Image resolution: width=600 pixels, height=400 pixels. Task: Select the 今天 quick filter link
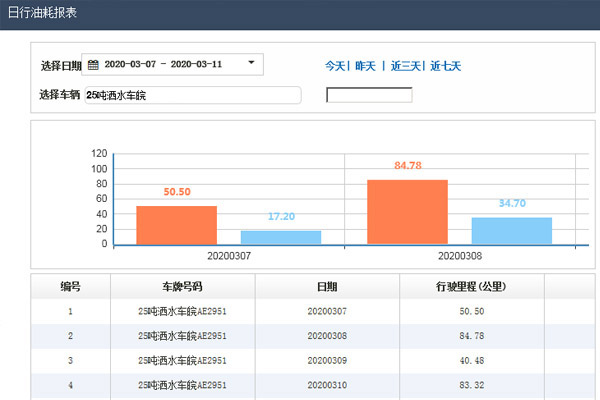point(334,66)
